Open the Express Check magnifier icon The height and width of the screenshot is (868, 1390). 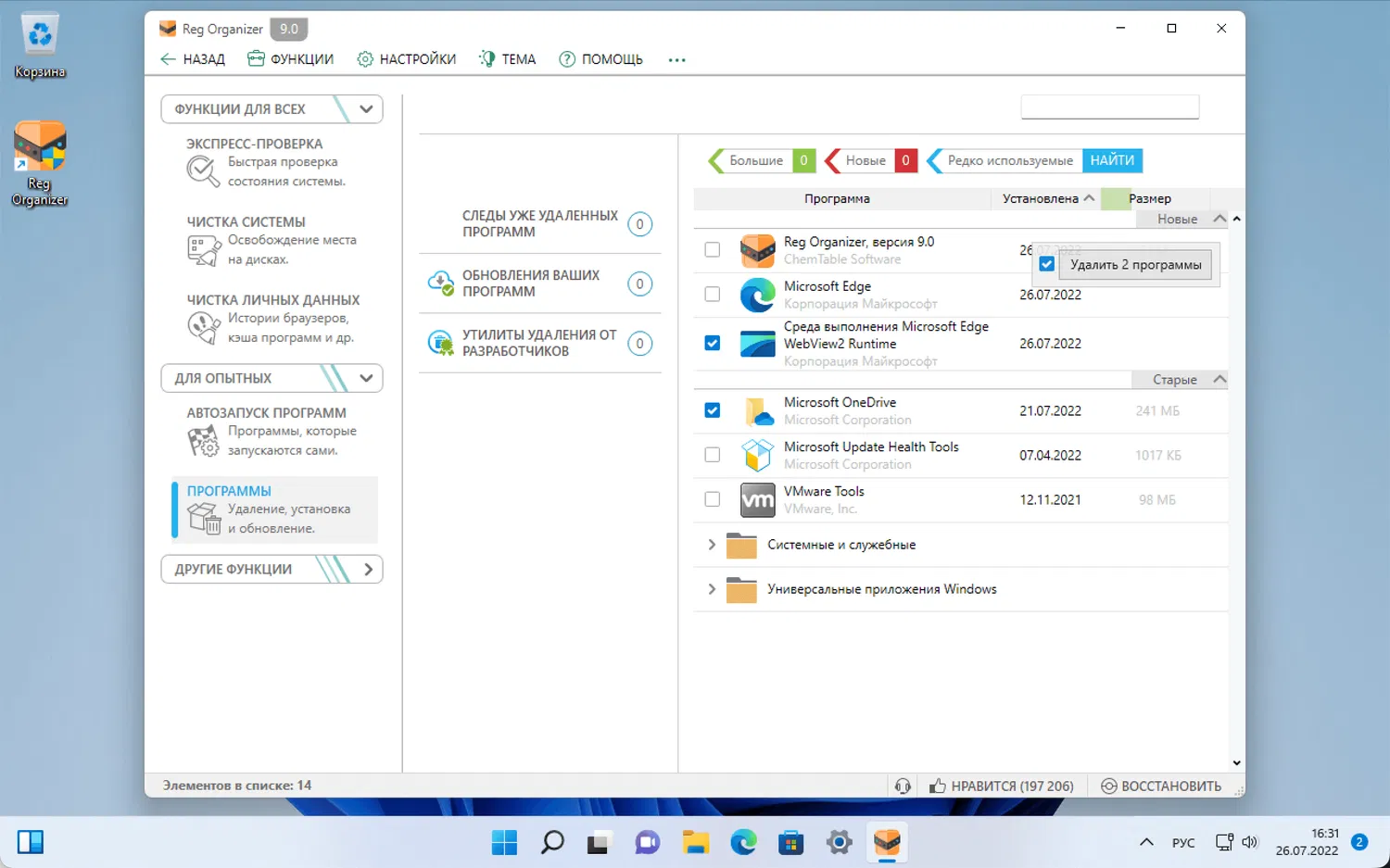point(201,170)
